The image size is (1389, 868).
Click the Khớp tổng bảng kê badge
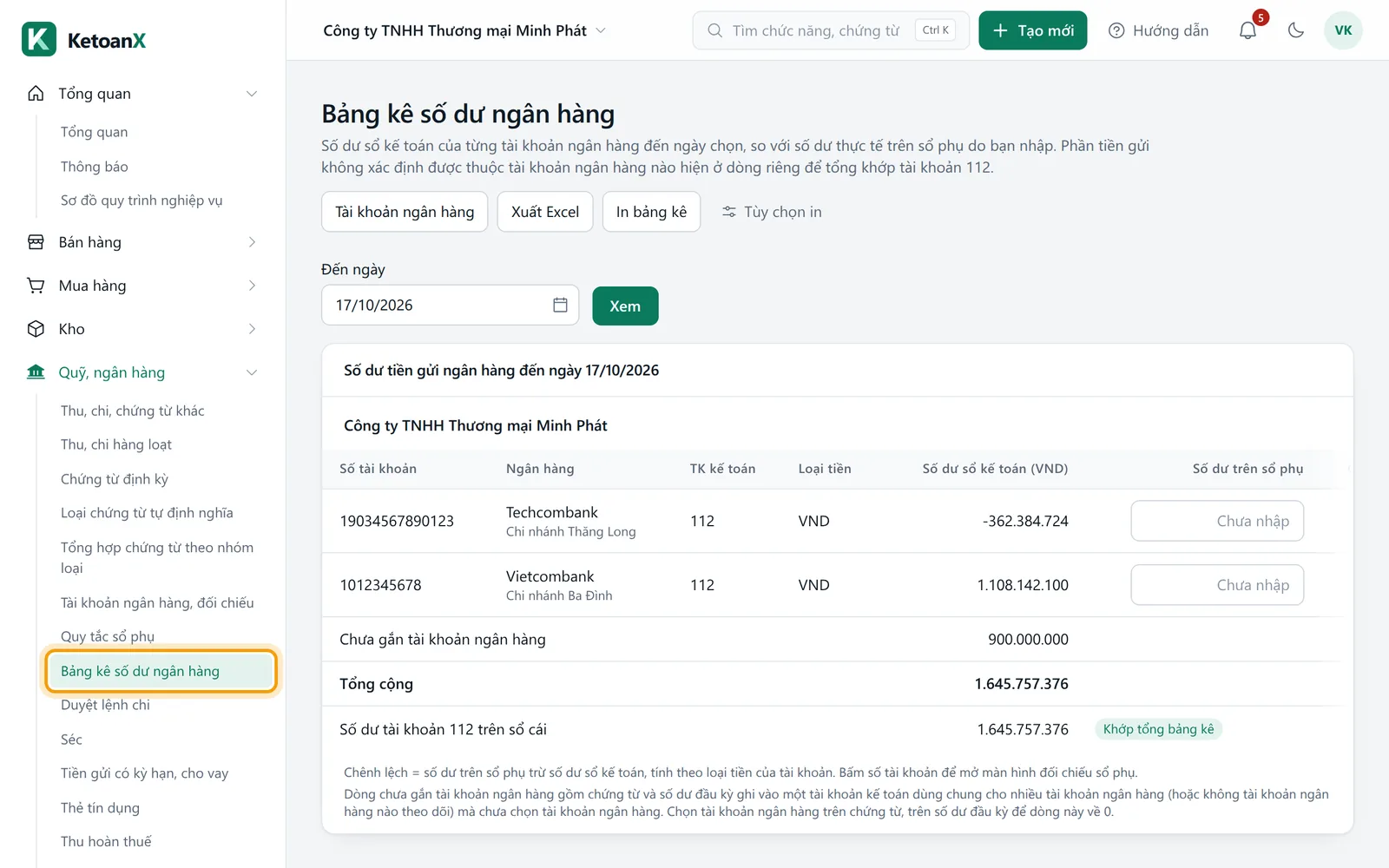(1158, 729)
